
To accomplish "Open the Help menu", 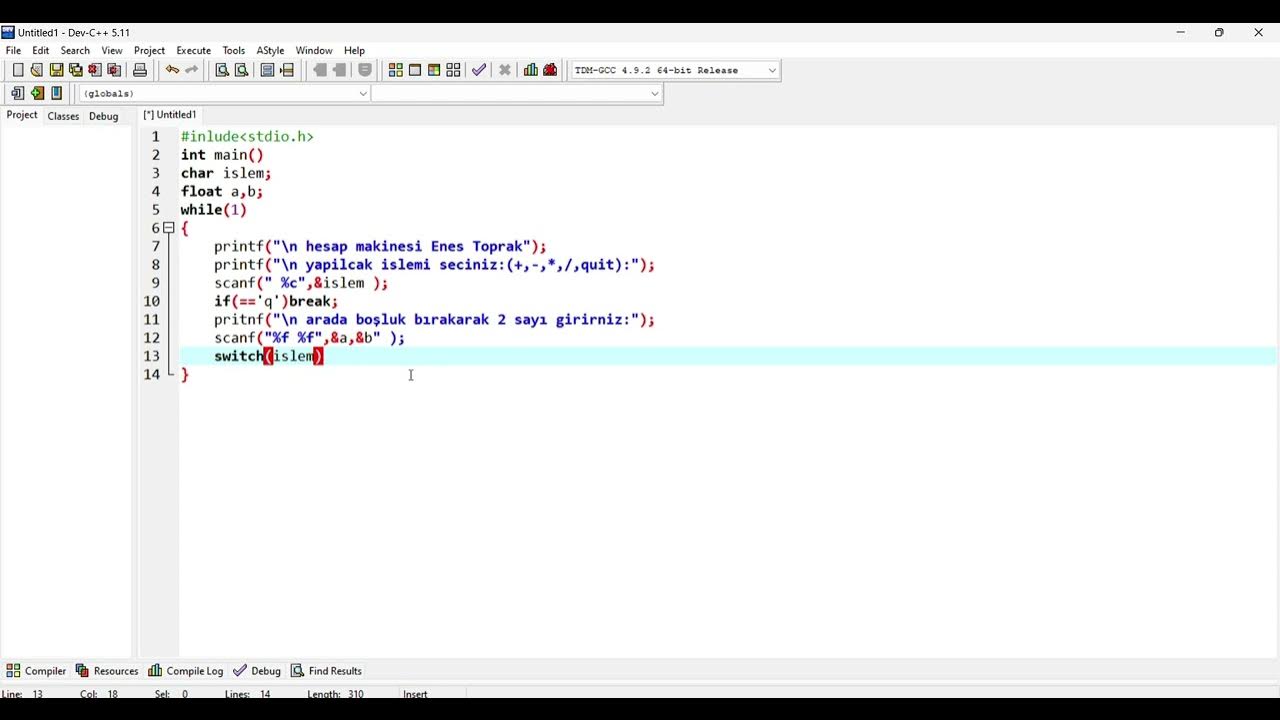I will (355, 50).
